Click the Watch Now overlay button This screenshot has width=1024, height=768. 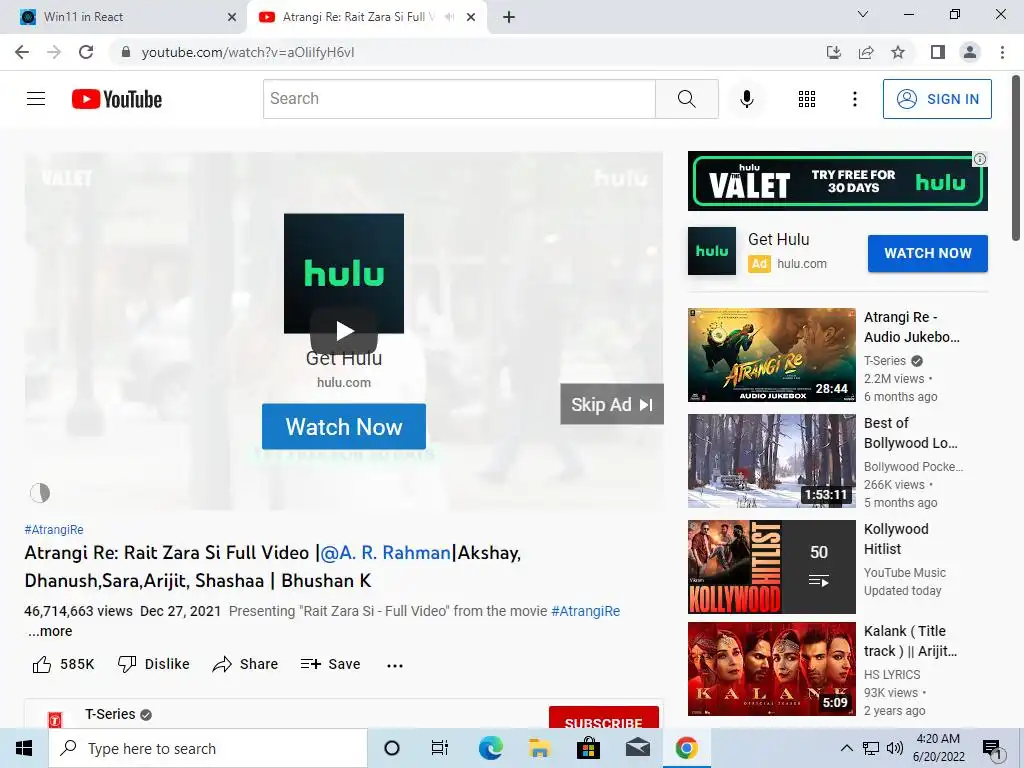tap(344, 426)
